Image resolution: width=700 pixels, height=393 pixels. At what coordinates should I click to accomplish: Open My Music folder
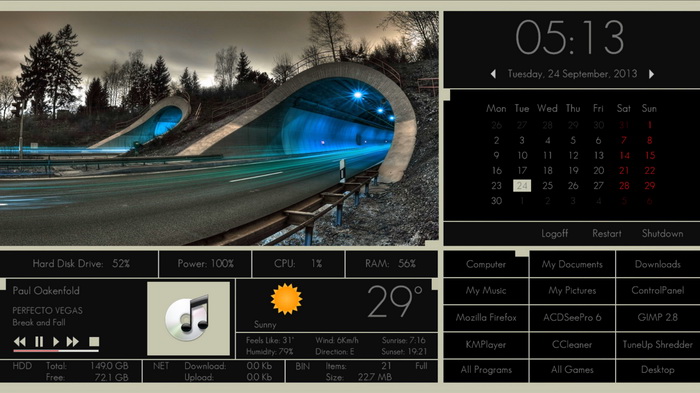click(486, 291)
